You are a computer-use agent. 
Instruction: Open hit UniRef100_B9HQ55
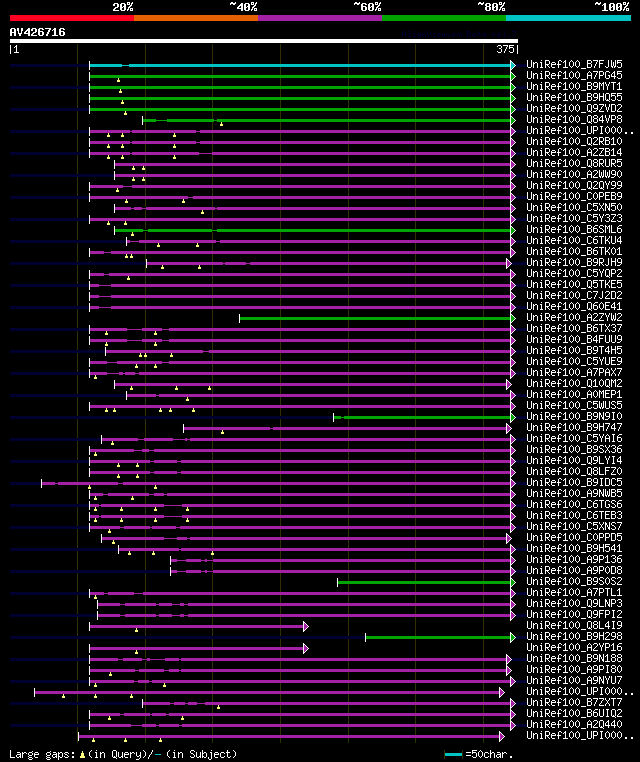(574, 97)
